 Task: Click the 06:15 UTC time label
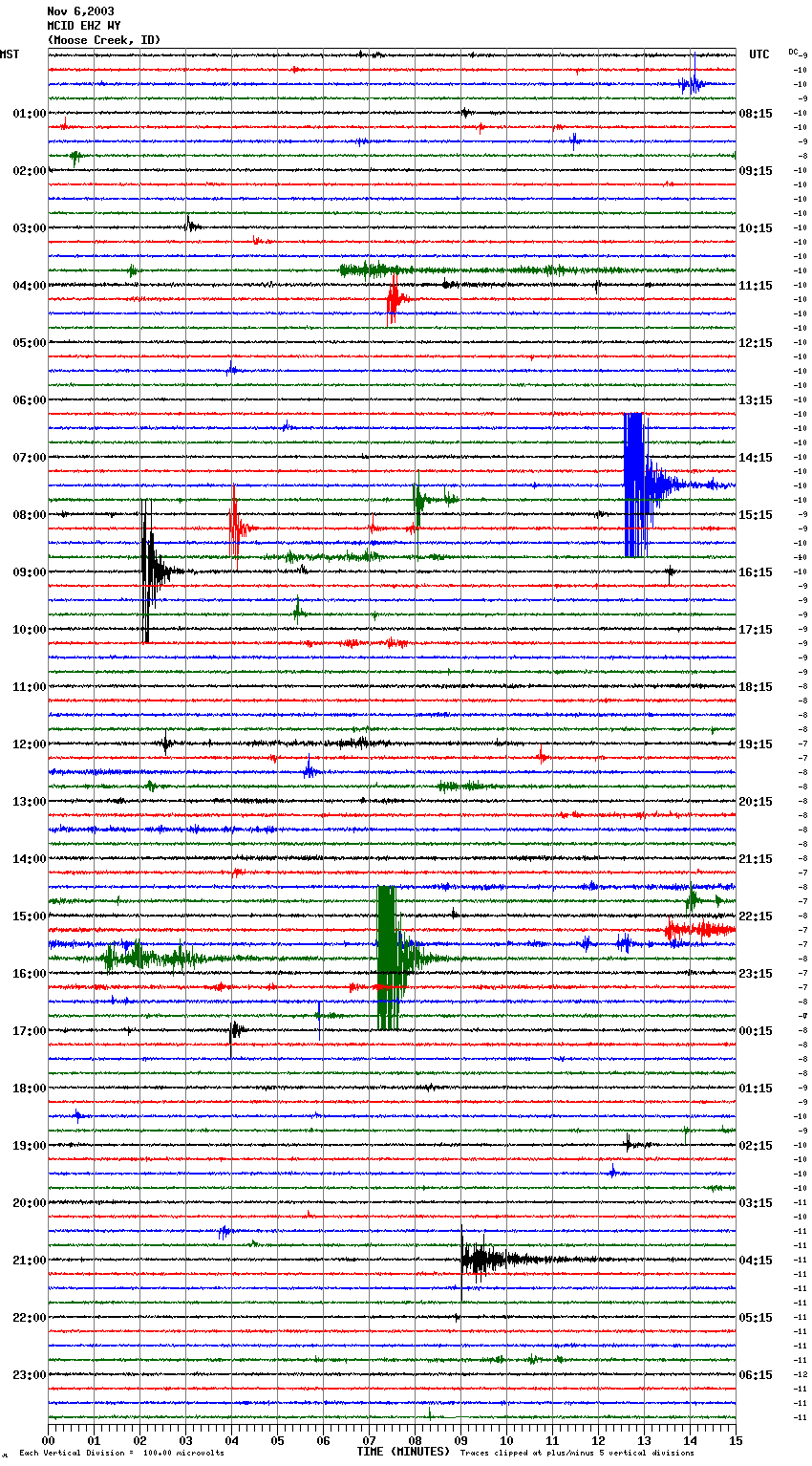point(756,1375)
